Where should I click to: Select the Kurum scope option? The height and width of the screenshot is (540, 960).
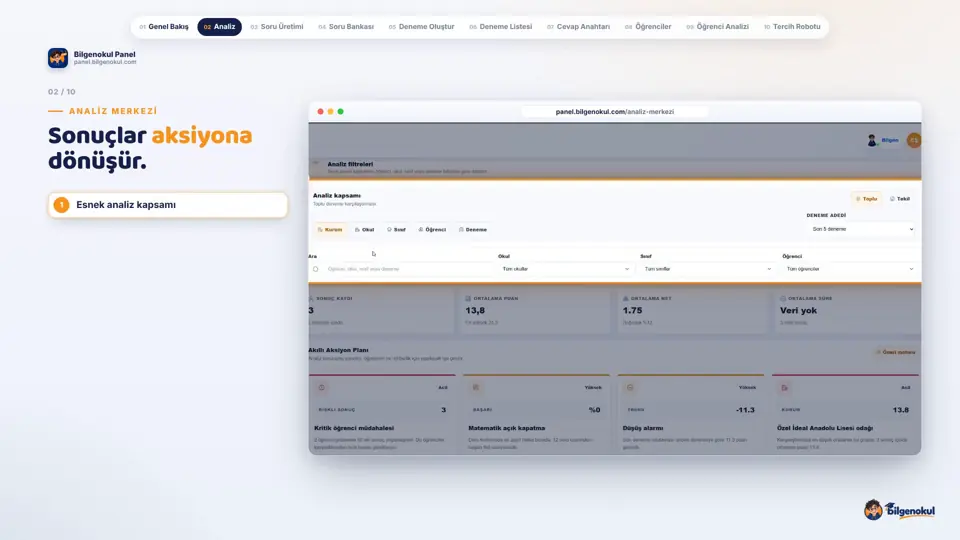[x=330, y=230]
